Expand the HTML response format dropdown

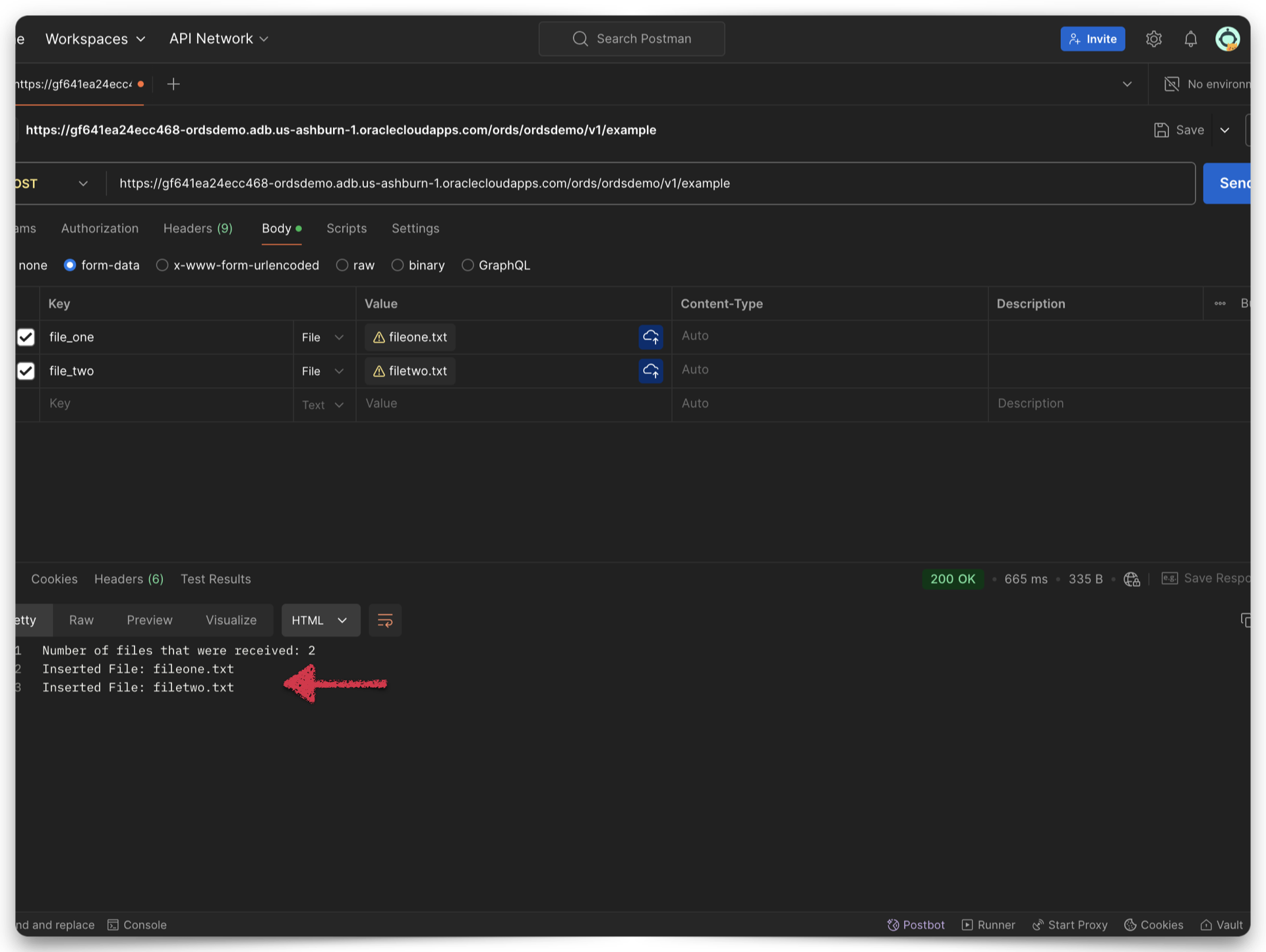[x=320, y=620]
